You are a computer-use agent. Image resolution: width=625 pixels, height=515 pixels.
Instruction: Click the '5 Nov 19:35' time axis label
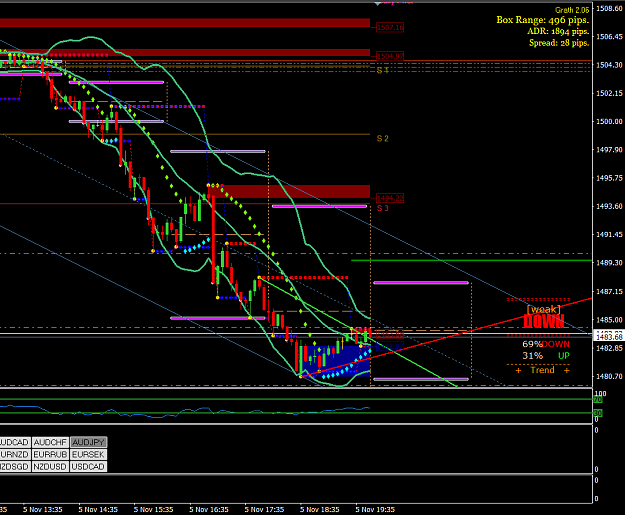(x=375, y=509)
